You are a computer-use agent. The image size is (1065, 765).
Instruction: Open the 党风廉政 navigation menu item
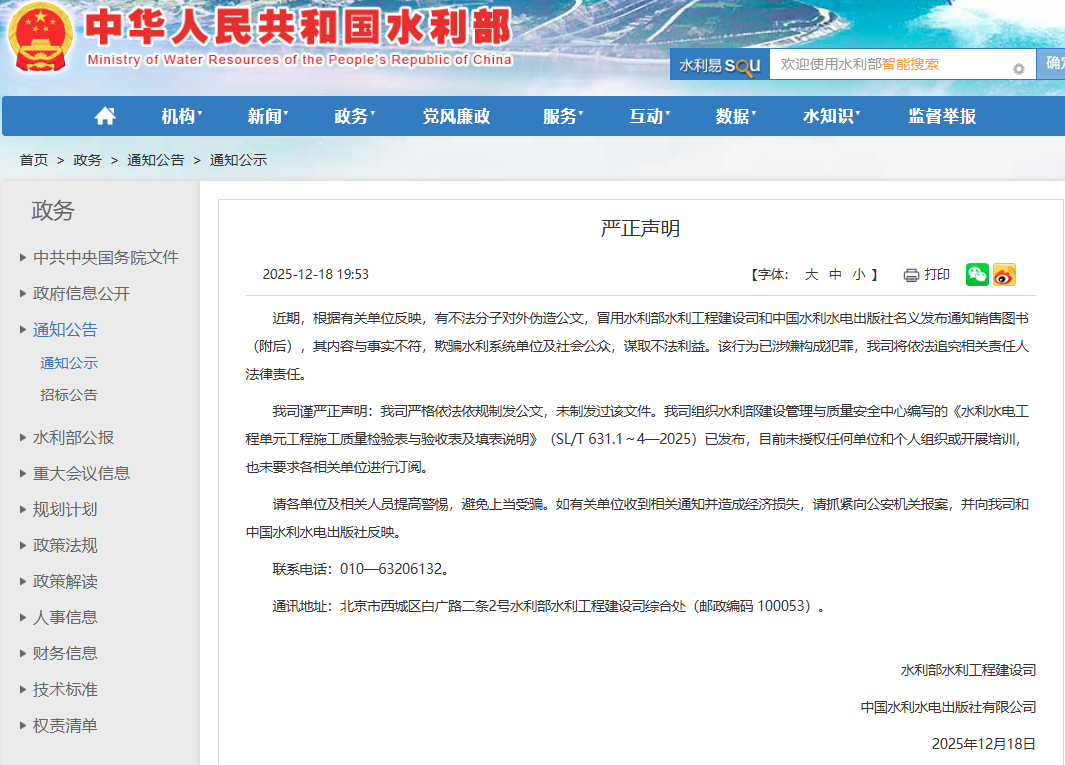456,116
